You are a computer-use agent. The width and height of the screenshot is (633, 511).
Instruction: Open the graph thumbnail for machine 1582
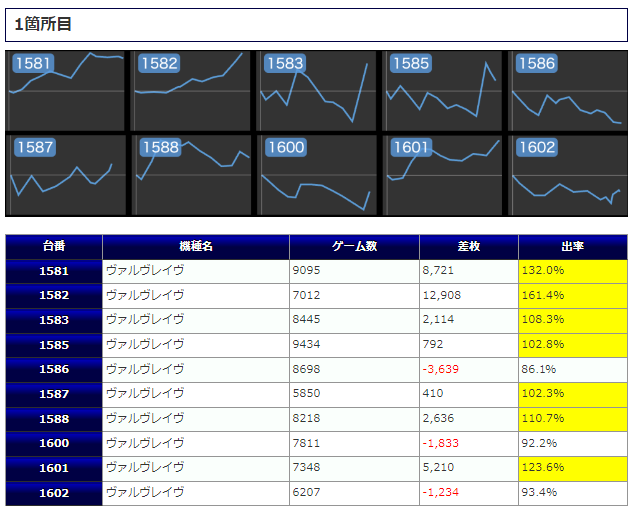(x=192, y=91)
